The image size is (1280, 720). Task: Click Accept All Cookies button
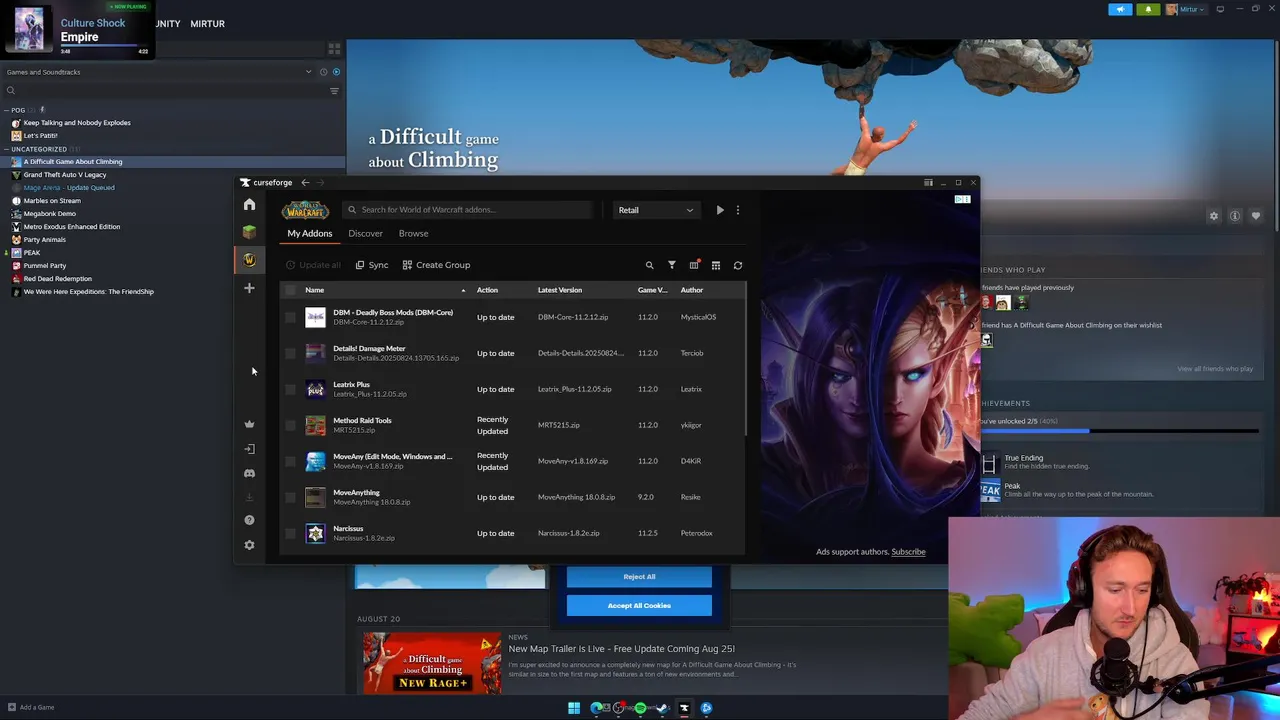tap(639, 605)
